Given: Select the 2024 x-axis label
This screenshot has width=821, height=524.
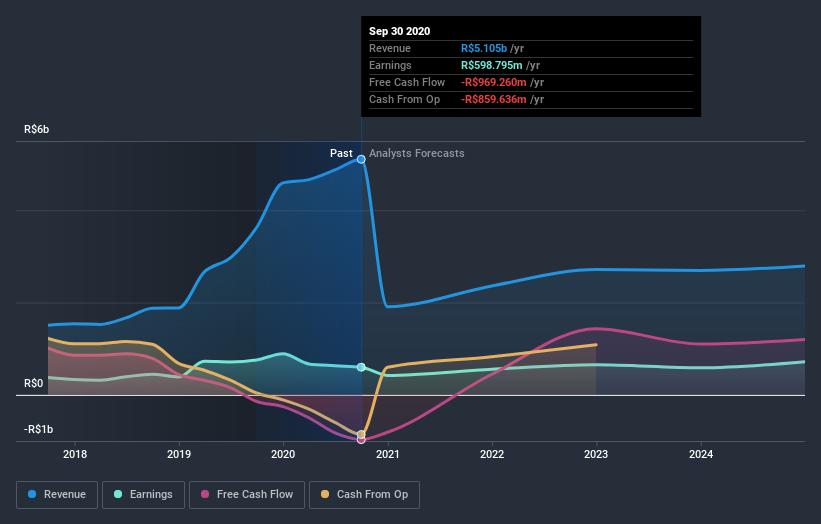Looking at the screenshot, I should point(701,454).
